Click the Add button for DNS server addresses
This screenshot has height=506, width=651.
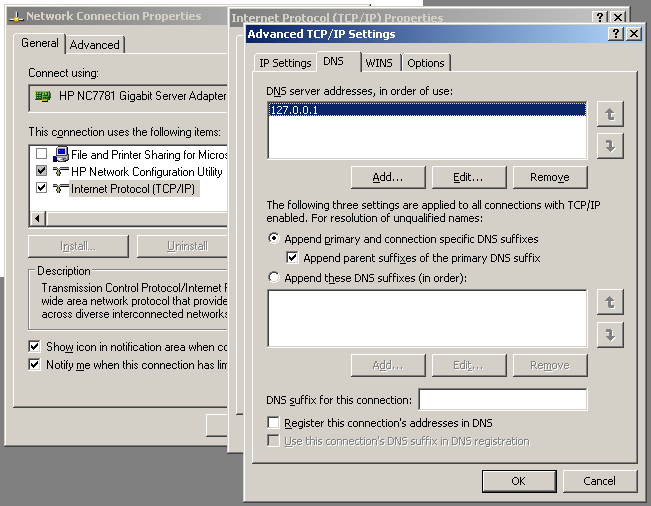[387, 177]
